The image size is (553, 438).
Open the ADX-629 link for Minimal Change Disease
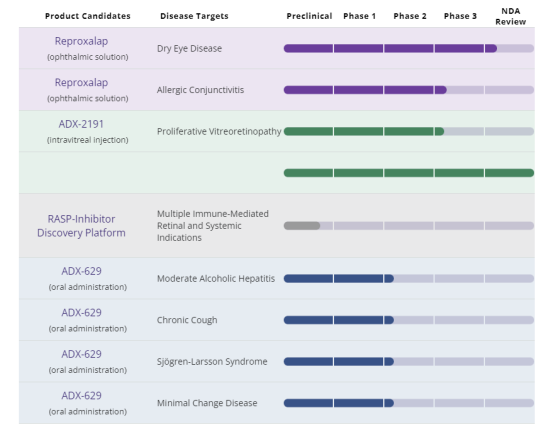[x=81, y=396]
